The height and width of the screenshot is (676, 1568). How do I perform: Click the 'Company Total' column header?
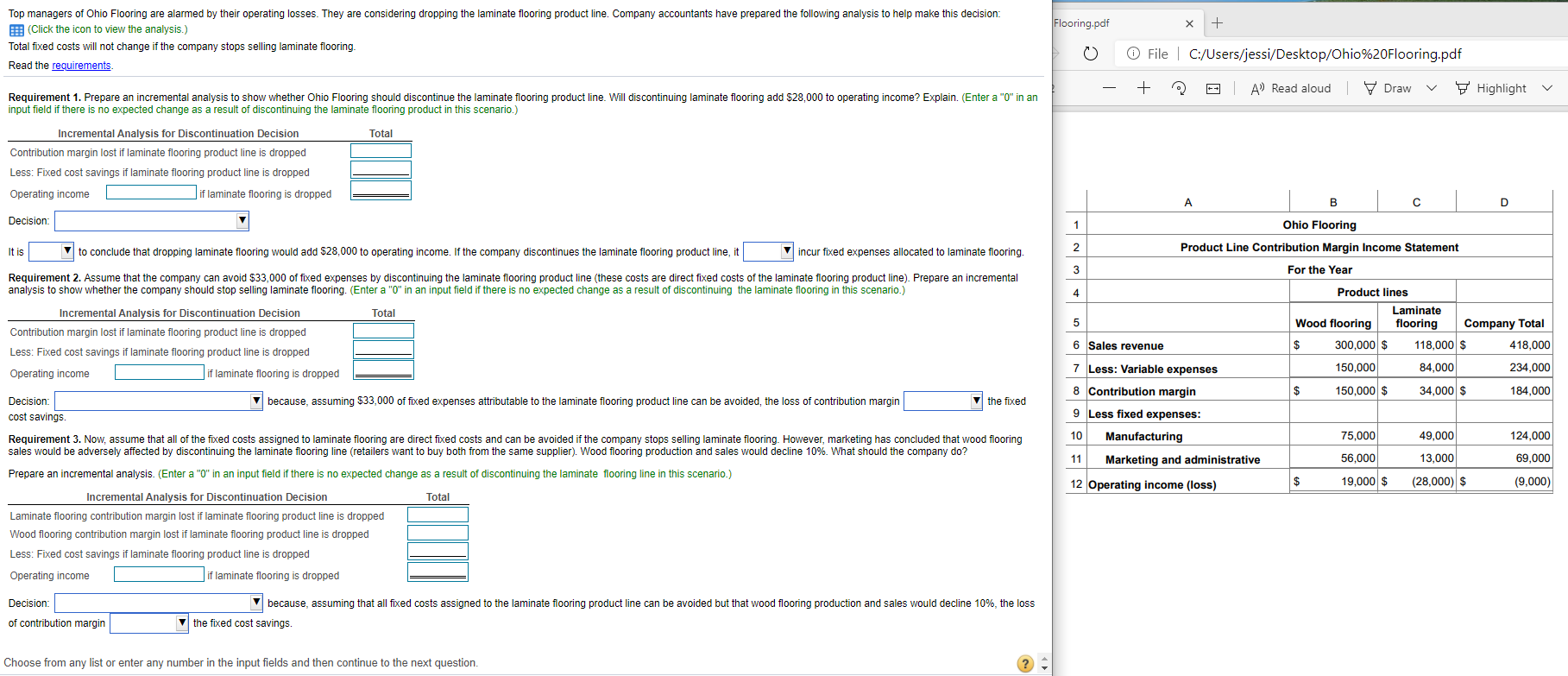point(1504,323)
